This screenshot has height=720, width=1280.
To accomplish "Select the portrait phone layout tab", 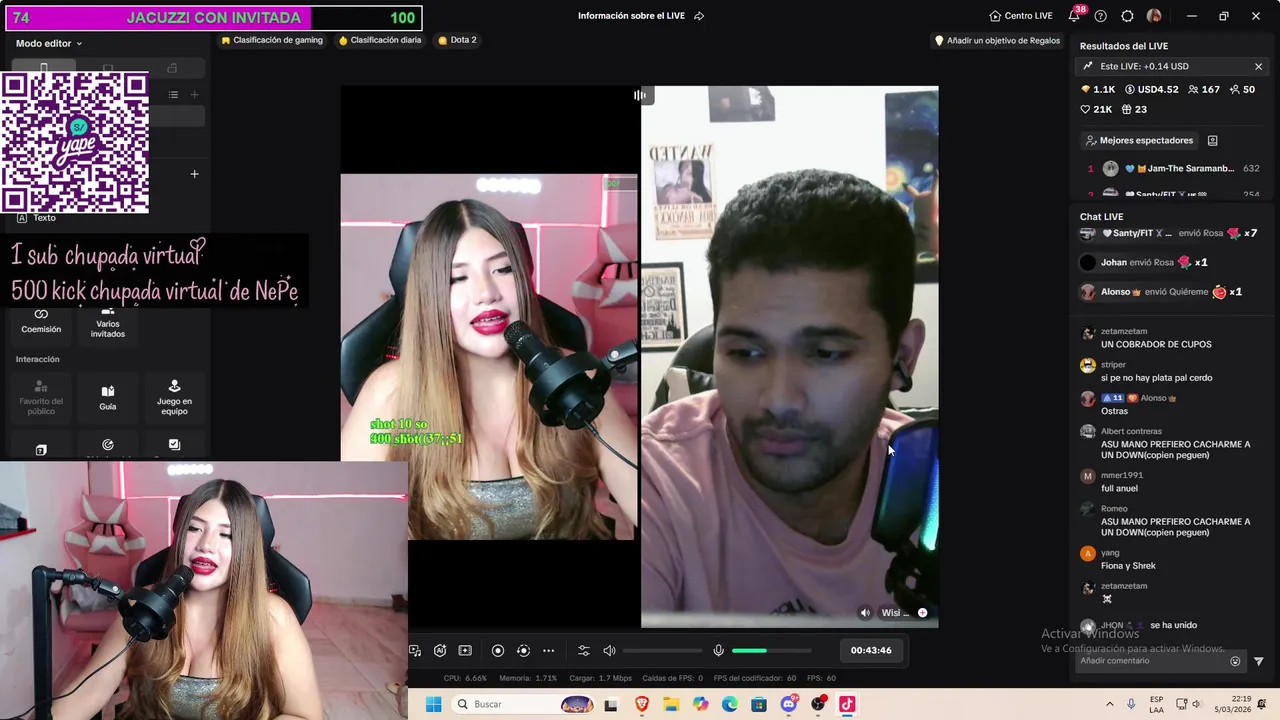I will tap(43, 68).
